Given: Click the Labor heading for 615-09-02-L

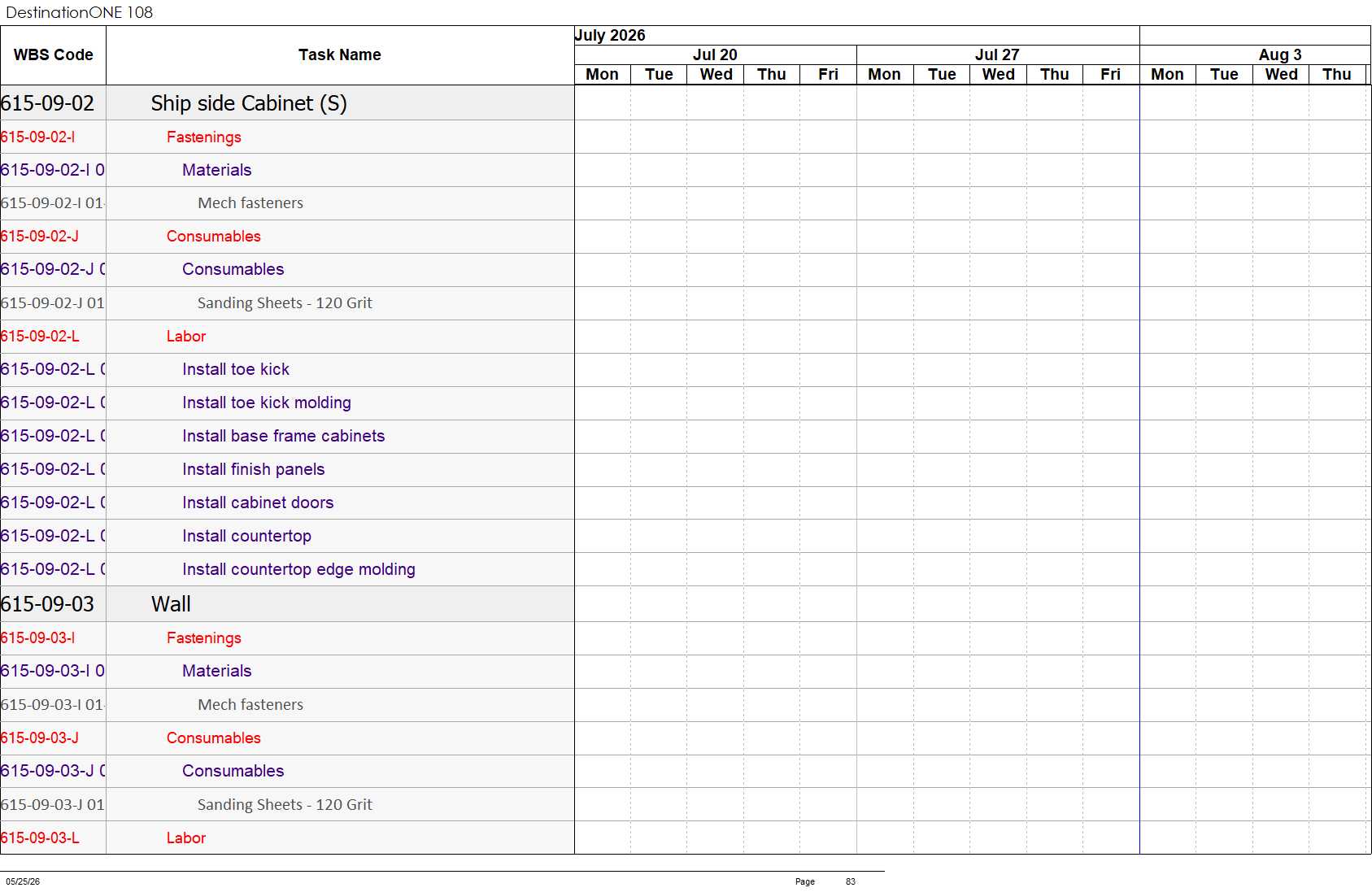Looking at the screenshot, I should 185,336.
